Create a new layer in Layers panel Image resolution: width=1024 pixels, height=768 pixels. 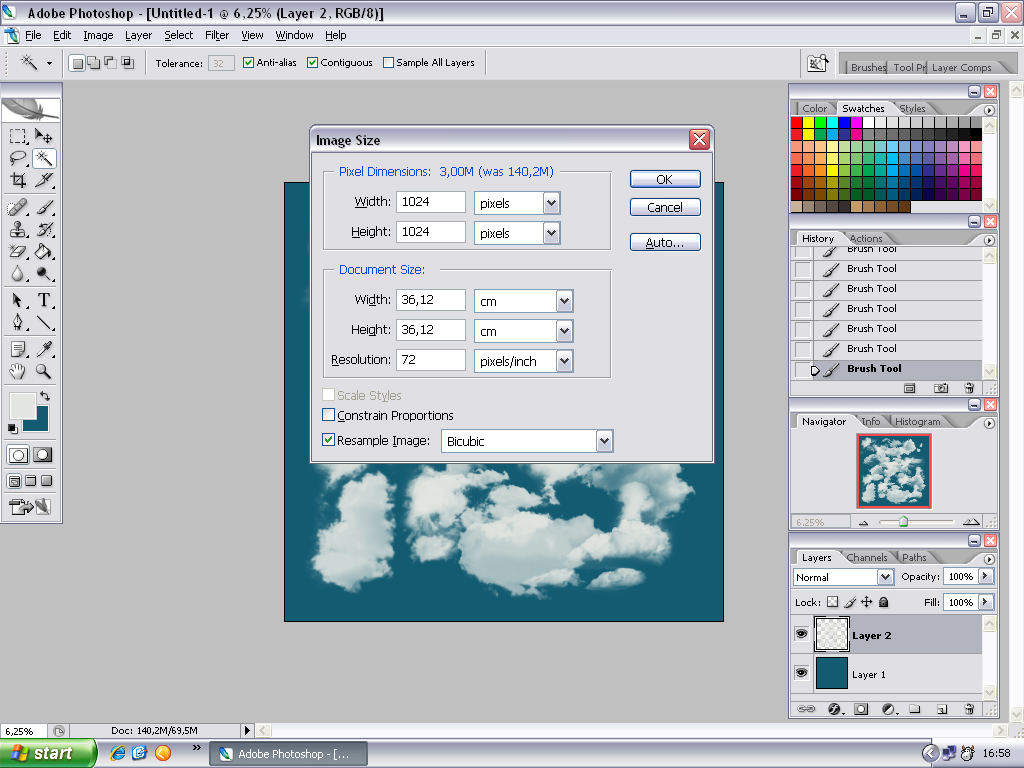point(942,709)
